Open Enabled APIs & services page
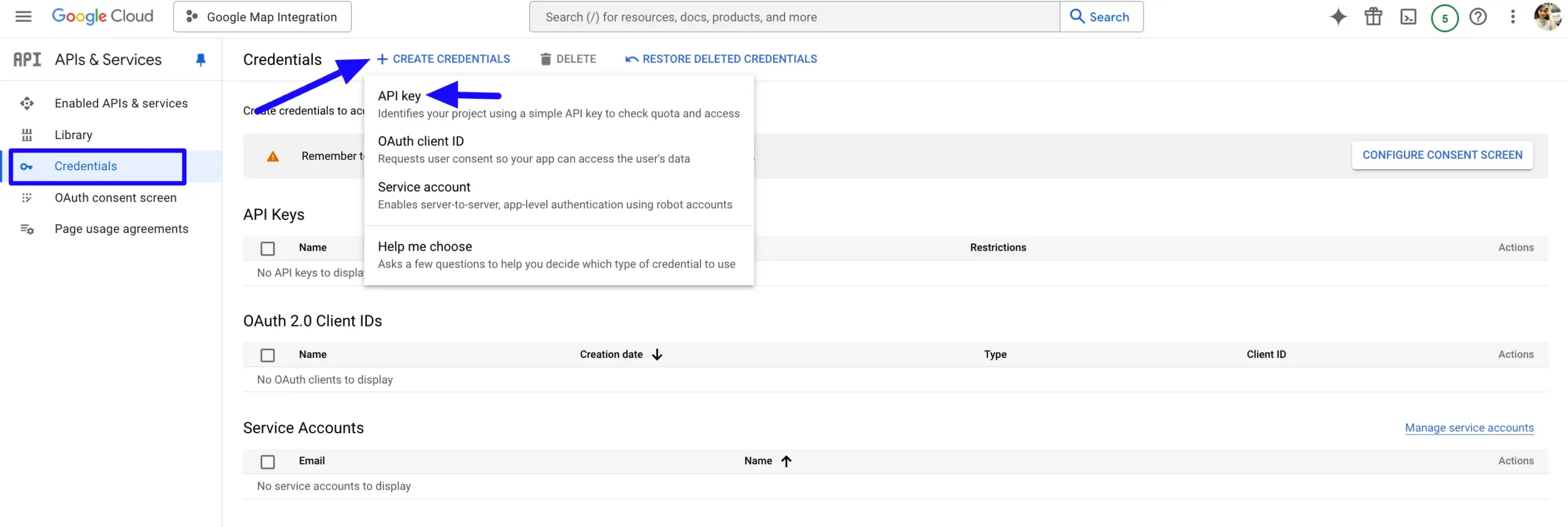The image size is (1568, 527). pos(121,104)
